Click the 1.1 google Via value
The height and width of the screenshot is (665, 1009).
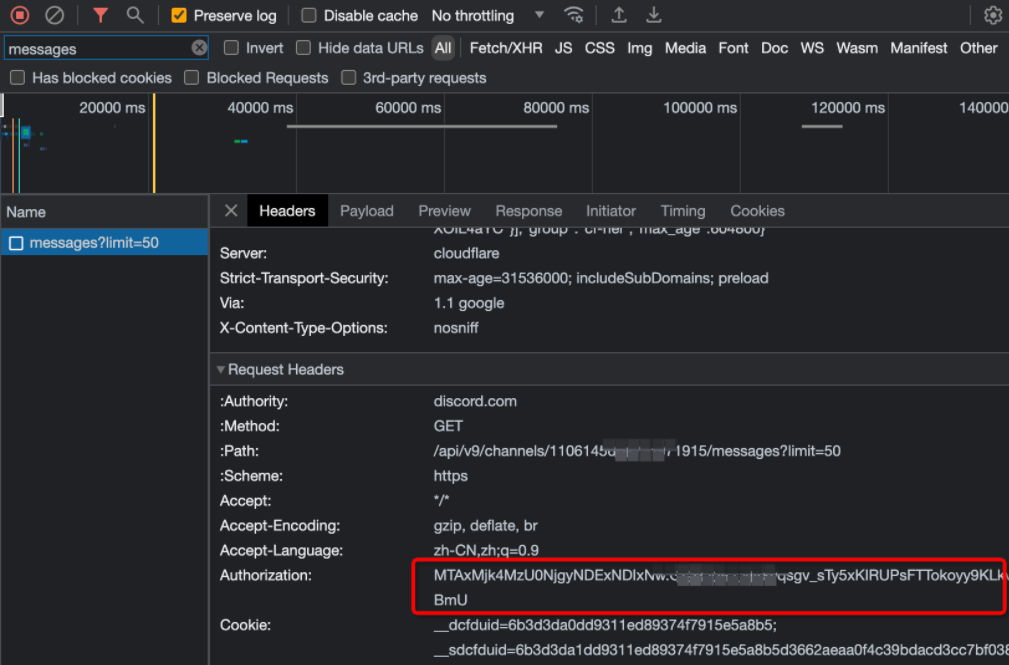point(469,303)
